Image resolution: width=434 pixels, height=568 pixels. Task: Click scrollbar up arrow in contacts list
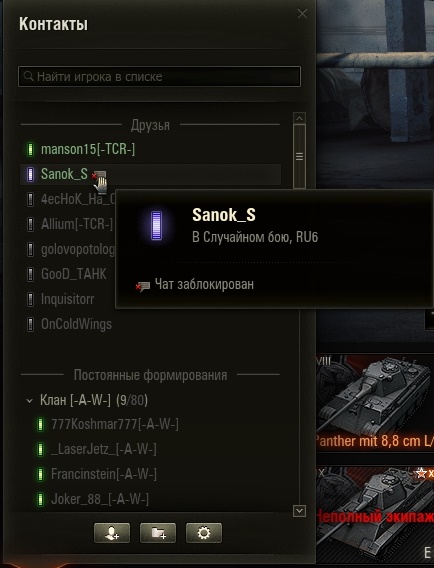[x=299, y=118]
